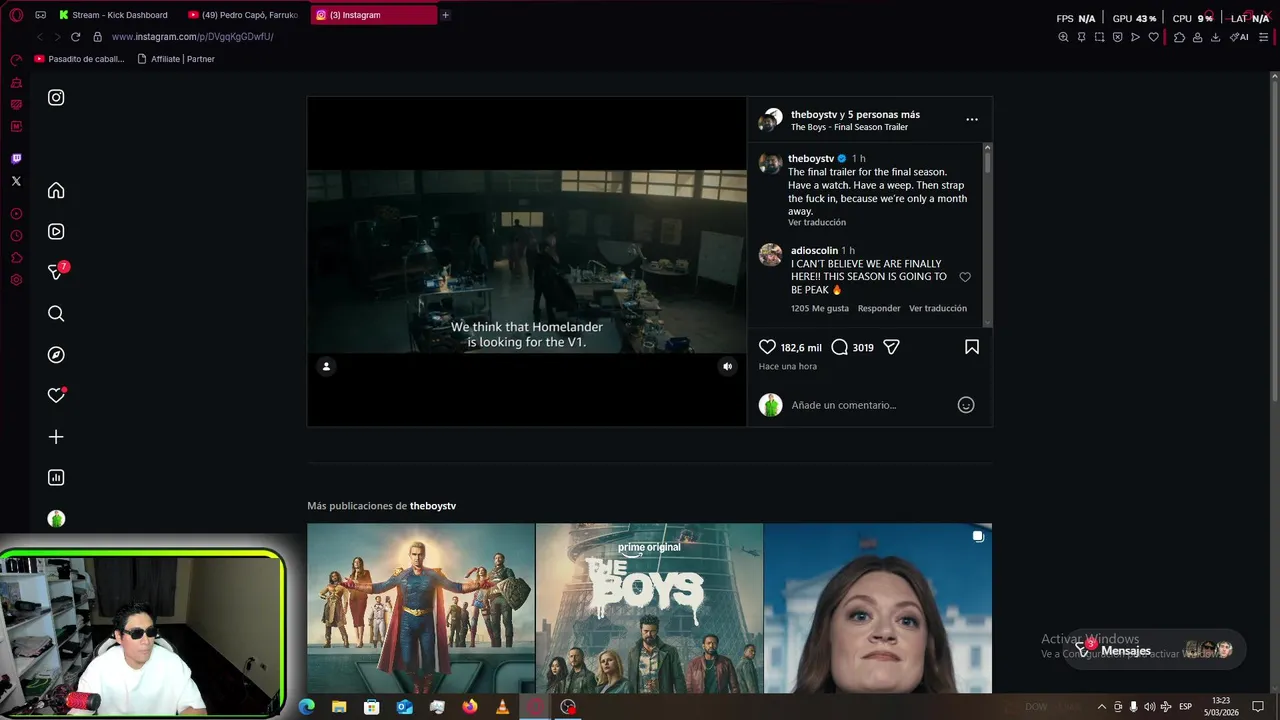1280x720 pixels.
Task: Switch to Stream - Kick Dashboard tab
Action: [113, 15]
